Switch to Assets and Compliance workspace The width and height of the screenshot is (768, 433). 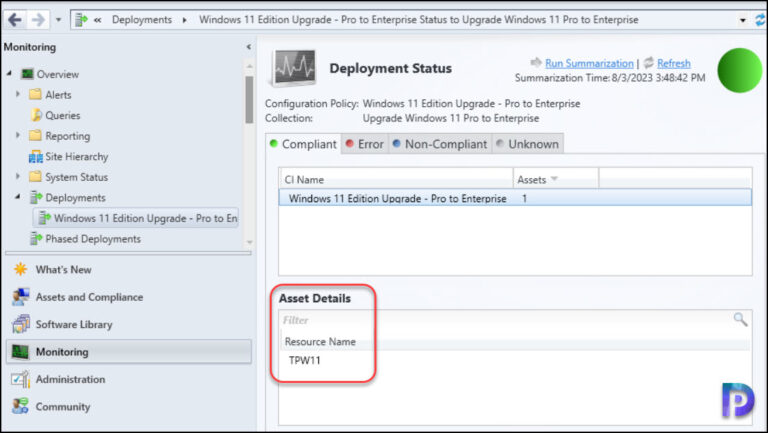click(x=89, y=297)
